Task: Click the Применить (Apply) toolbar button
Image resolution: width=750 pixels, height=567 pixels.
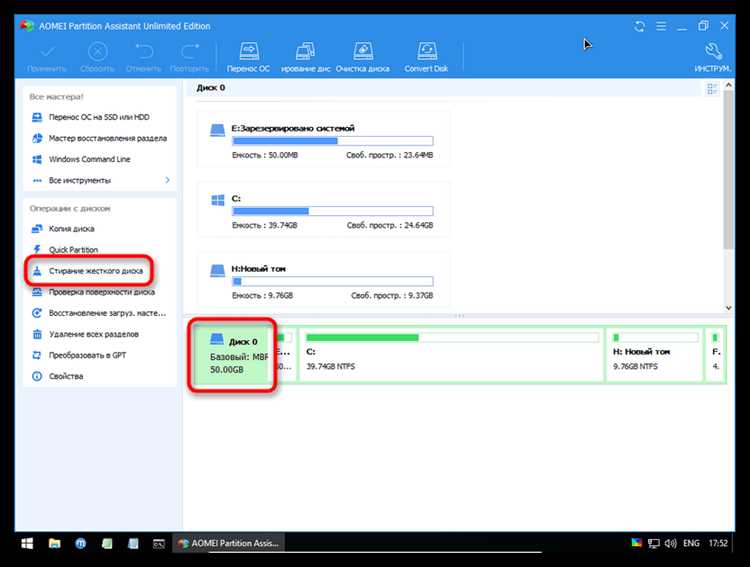Action: 47,57
